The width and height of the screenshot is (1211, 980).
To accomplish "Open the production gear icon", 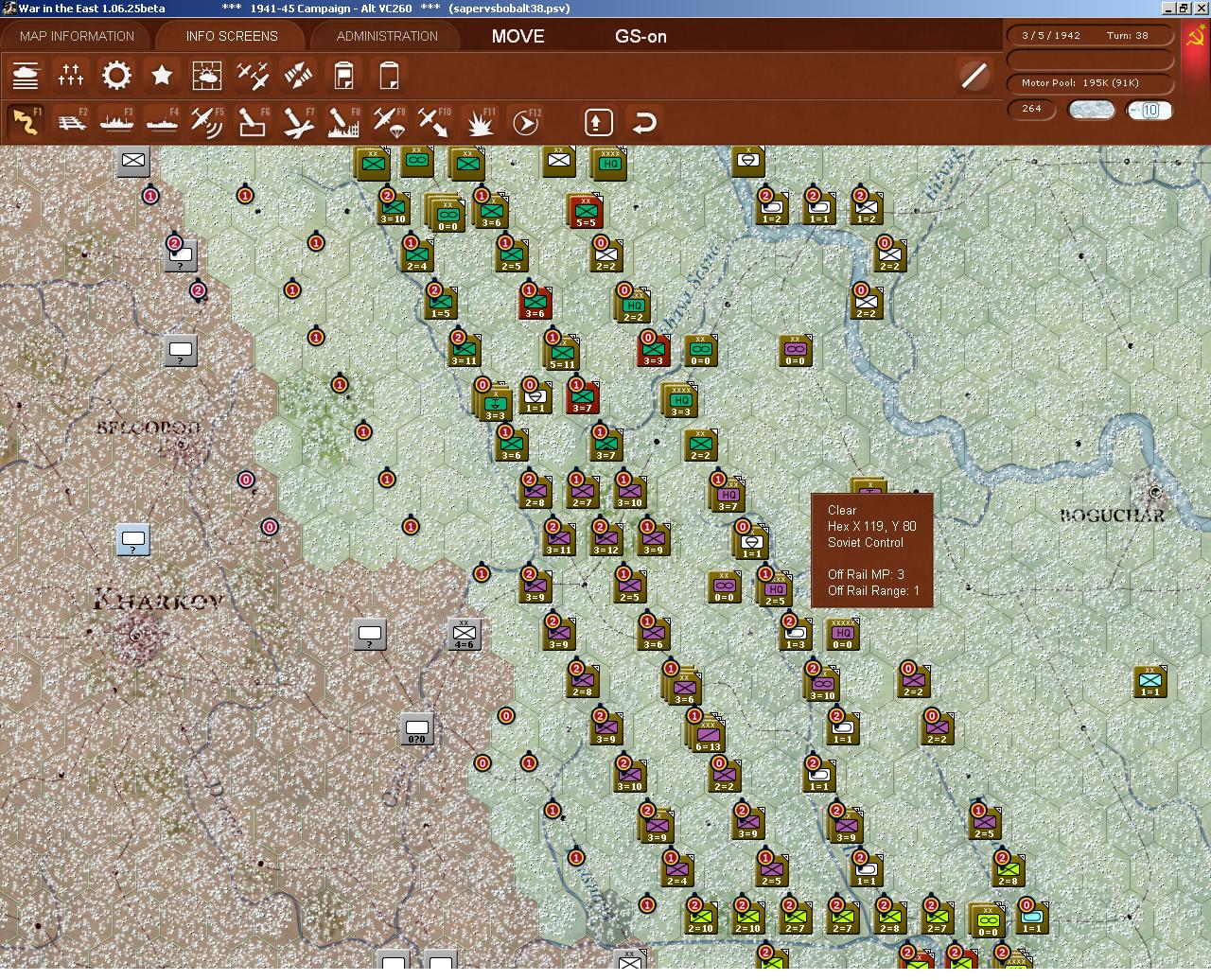I will [x=116, y=75].
